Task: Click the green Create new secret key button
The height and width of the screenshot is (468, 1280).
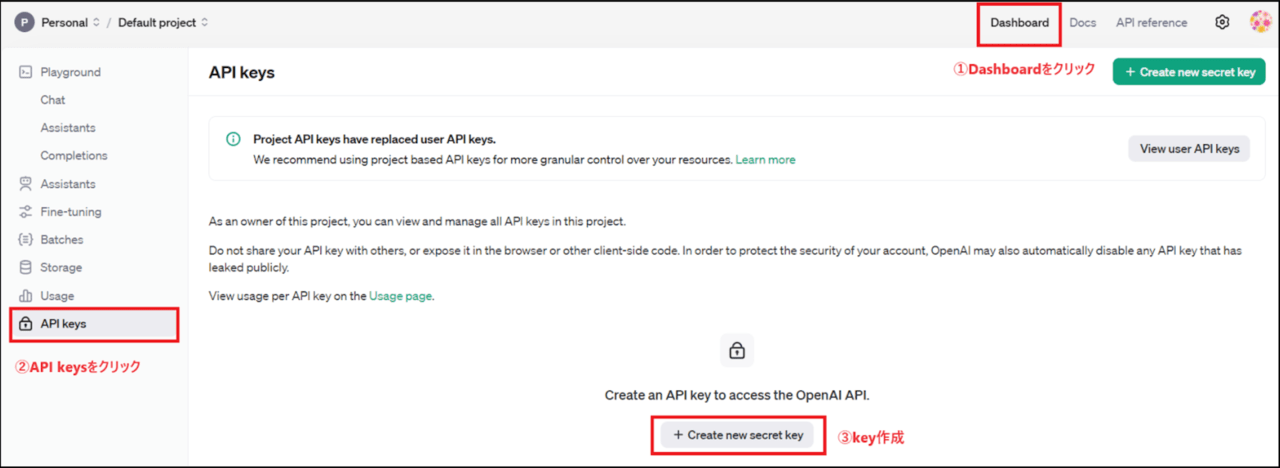Action: (1189, 72)
